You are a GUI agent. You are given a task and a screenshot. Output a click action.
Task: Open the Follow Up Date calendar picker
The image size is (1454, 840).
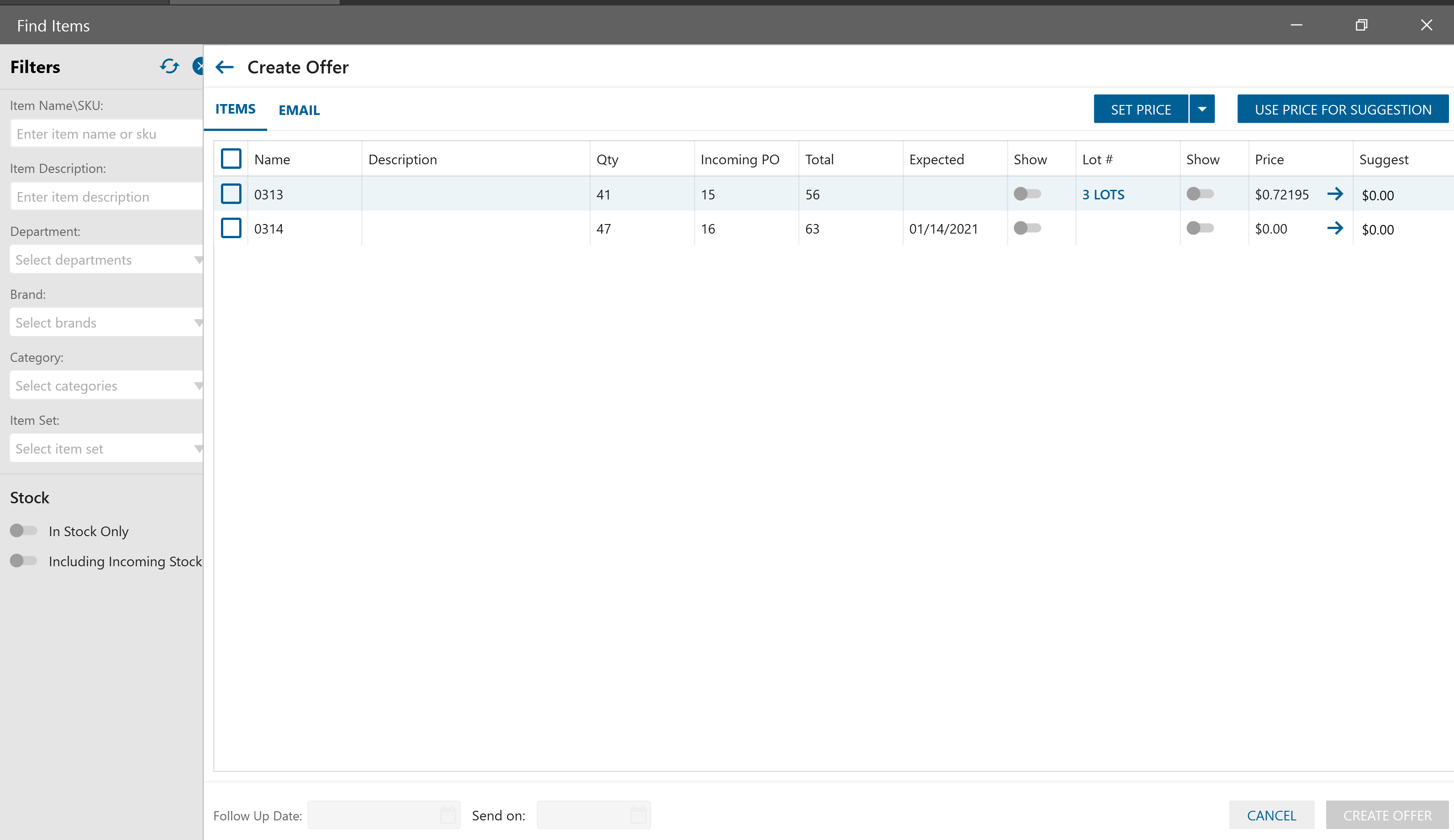coord(448,814)
